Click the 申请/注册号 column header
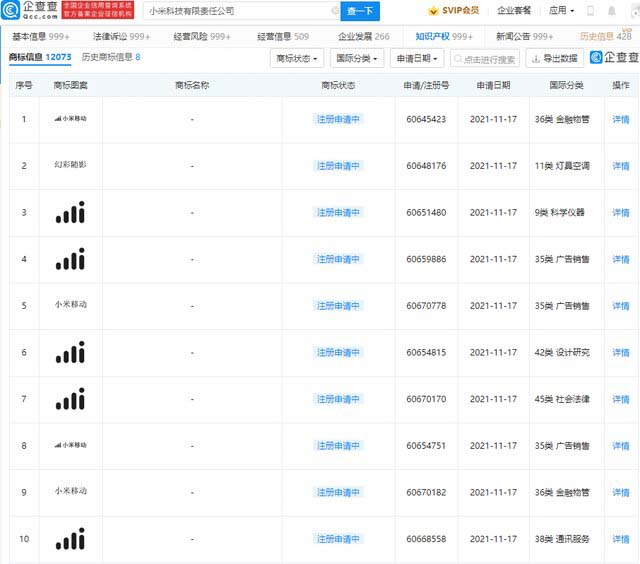 (x=426, y=85)
